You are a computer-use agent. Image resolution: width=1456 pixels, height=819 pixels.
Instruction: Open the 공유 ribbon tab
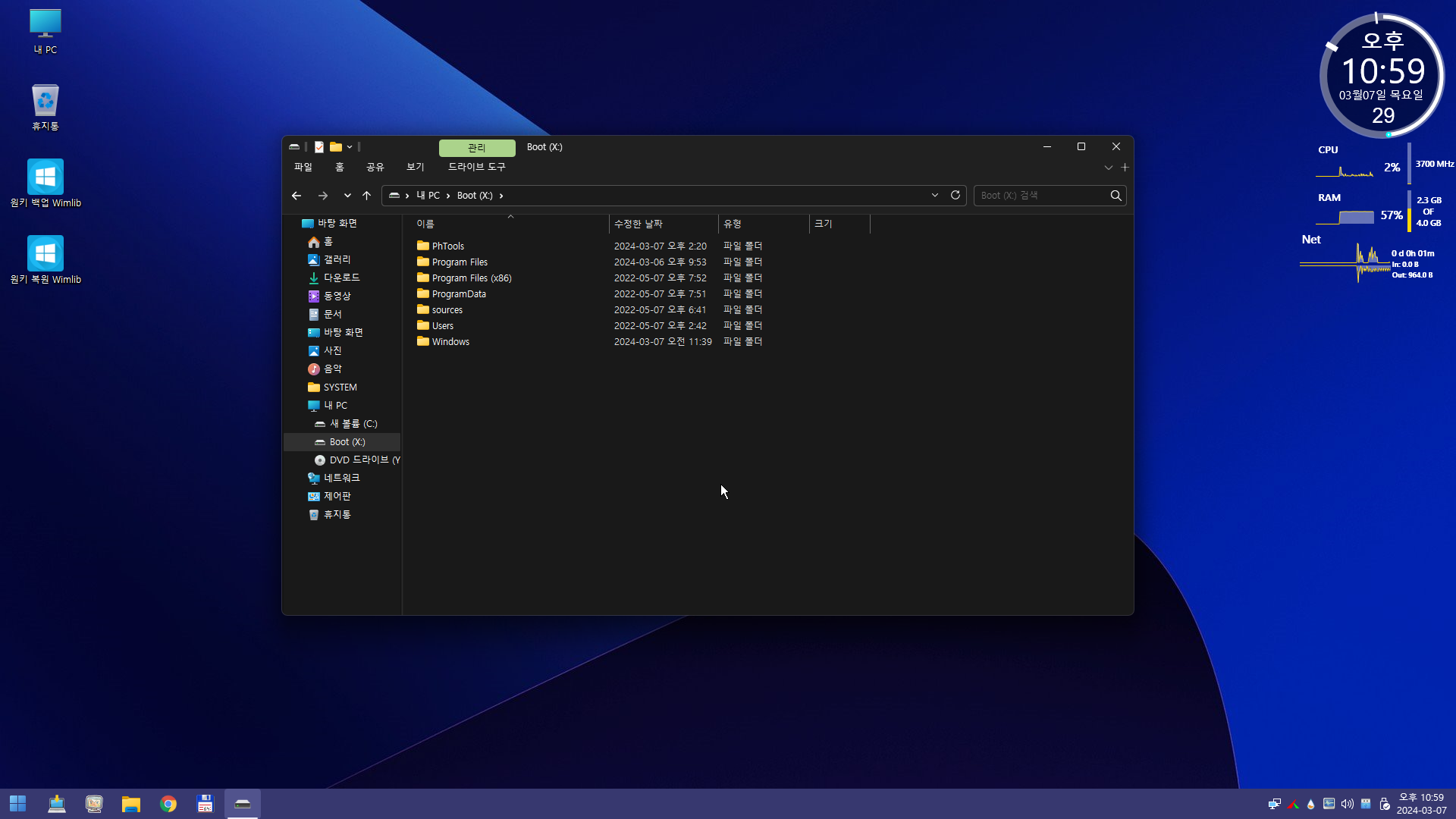(375, 167)
